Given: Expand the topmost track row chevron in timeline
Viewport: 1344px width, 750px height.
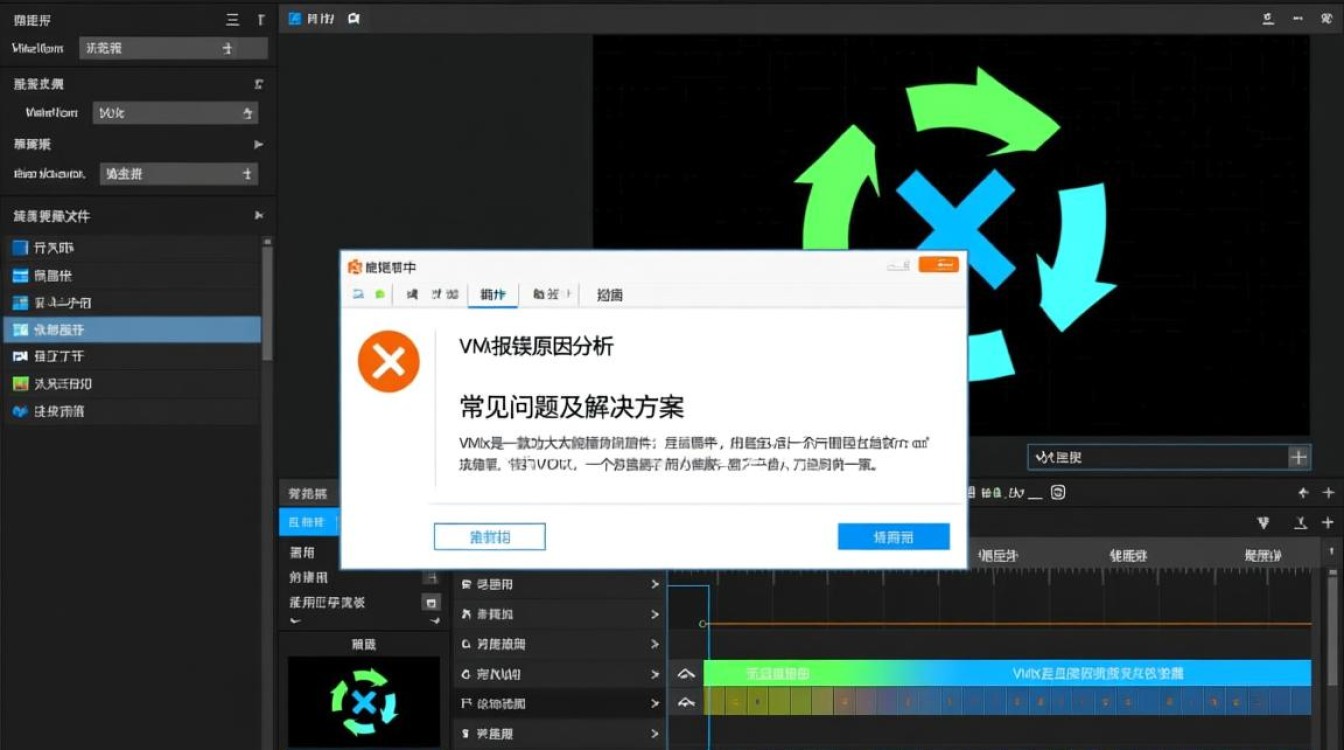Looking at the screenshot, I should pos(655,584).
